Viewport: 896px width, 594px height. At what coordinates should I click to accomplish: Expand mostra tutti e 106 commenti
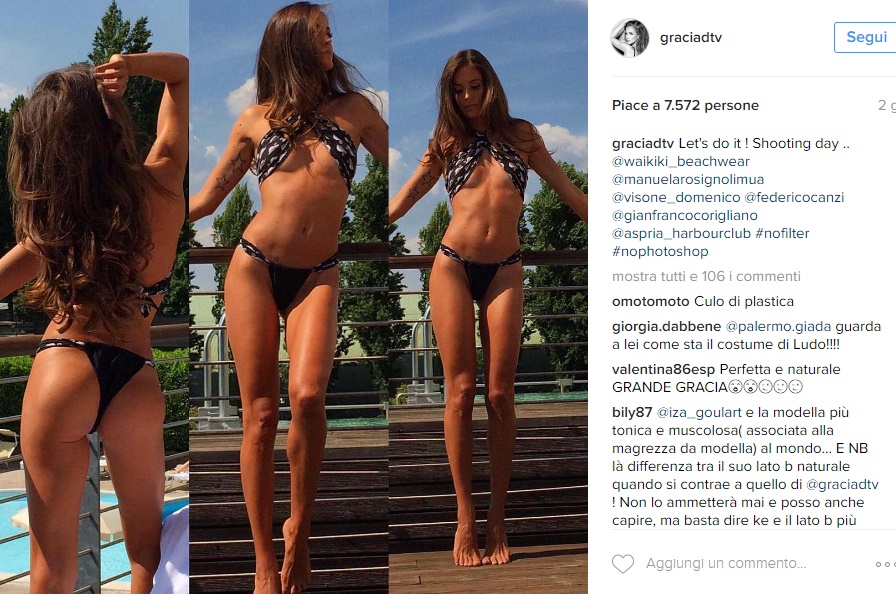(706, 276)
